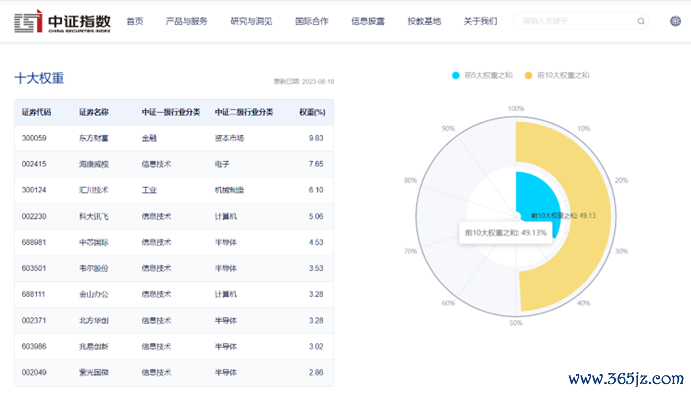This screenshot has height=394, width=691.
Task: Click the search magnifier icon
Action: click(x=641, y=21)
